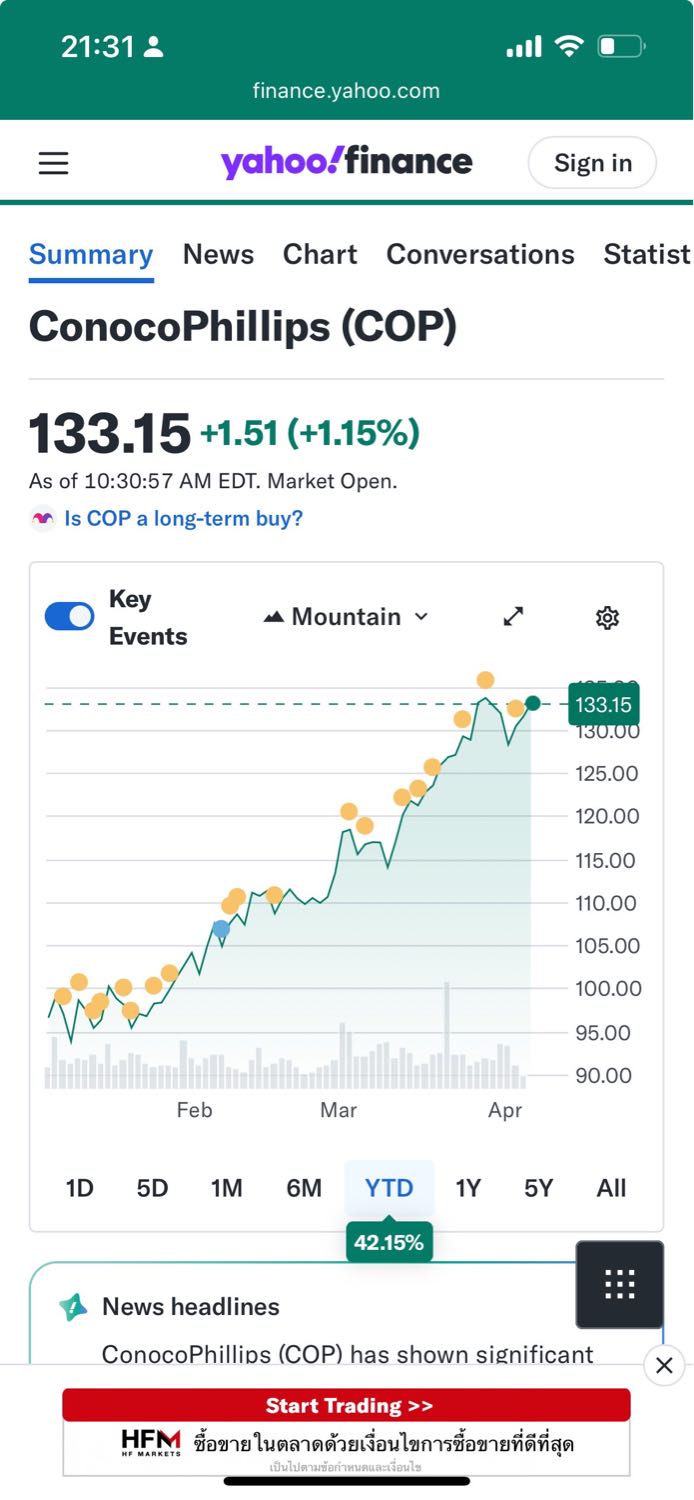
Task: Open 'Is COP a long-term buy?' link
Action: pyautogui.click(x=183, y=518)
